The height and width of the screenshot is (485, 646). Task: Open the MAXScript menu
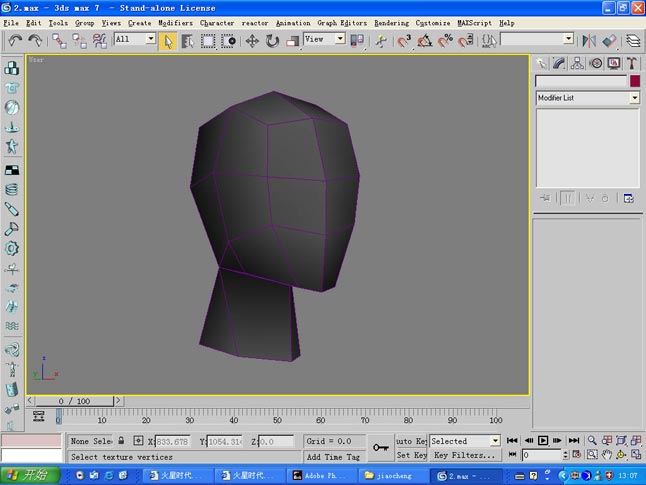click(474, 23)
